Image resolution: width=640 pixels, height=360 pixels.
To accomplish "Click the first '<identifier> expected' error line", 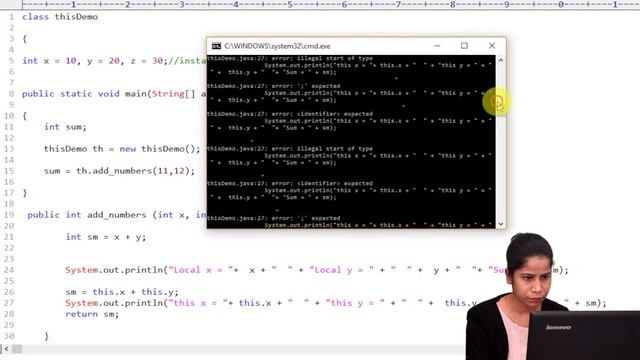I will pyautogui.click(x=290, y=114).
